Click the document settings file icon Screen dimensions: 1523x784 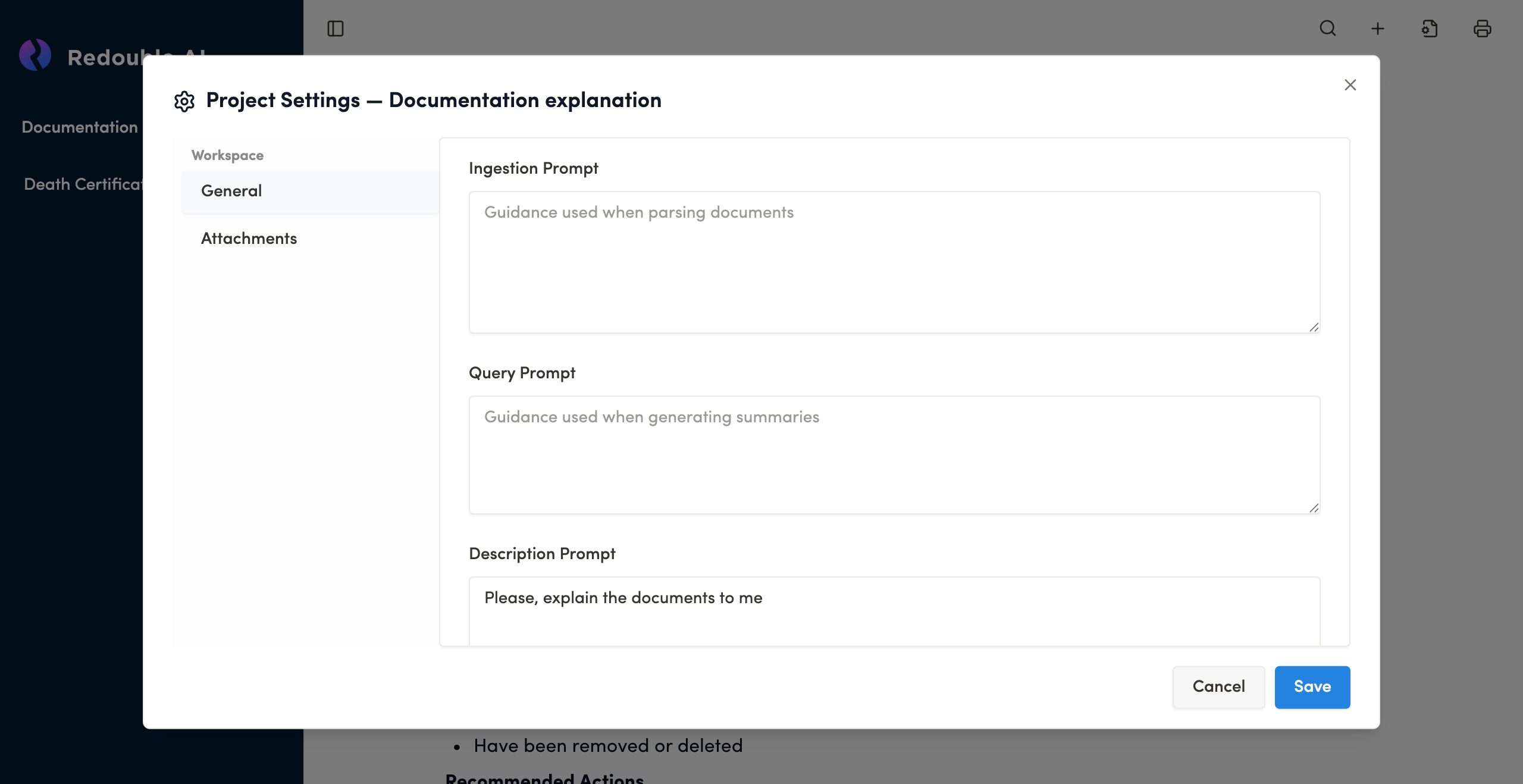click(x=1430, y=29)
